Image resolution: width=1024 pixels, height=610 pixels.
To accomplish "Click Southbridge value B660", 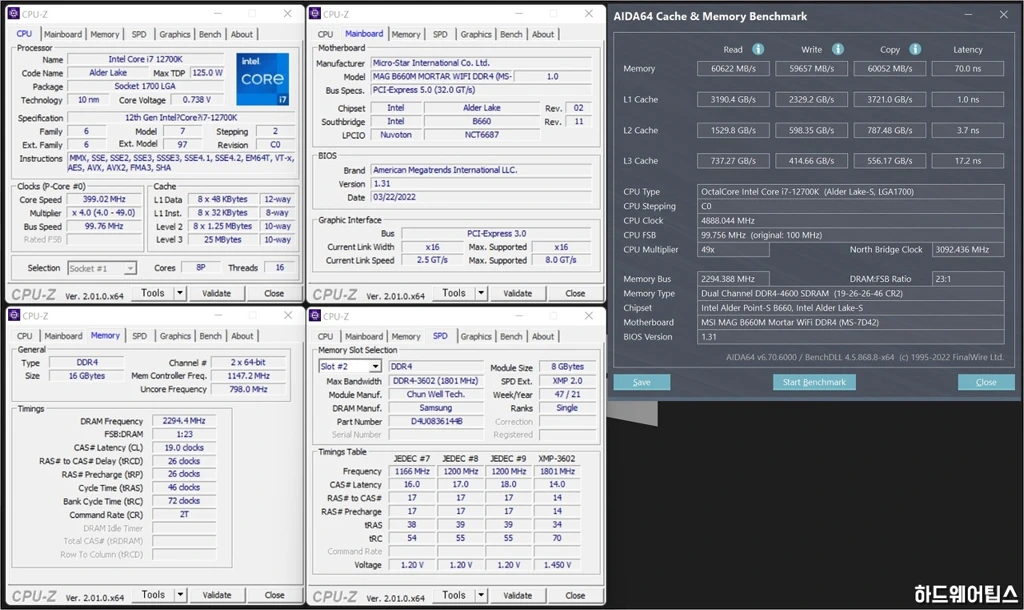I will (x=482, y=121).
